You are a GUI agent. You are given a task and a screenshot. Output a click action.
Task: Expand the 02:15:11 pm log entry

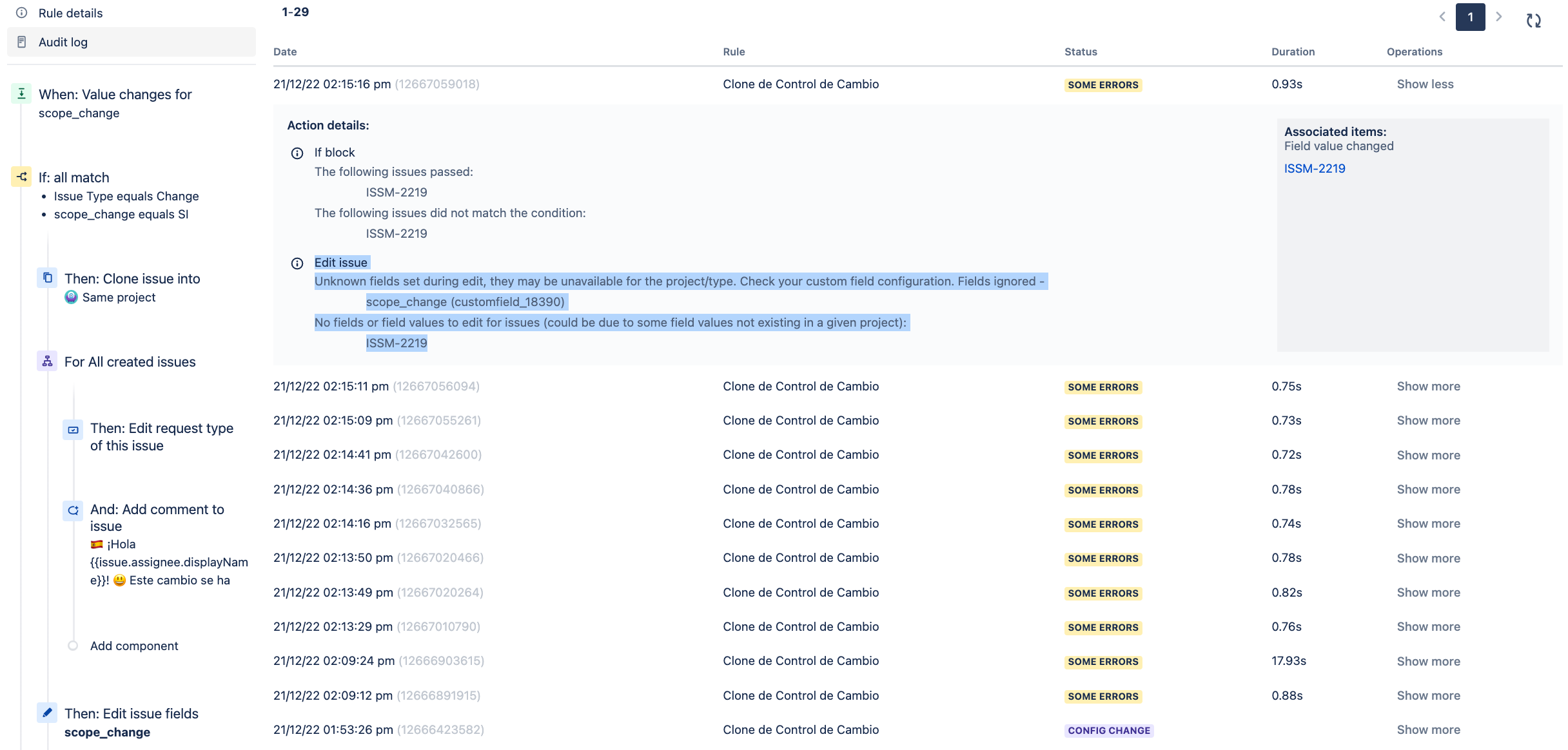pyautogui.click(x=1428, y=386)
